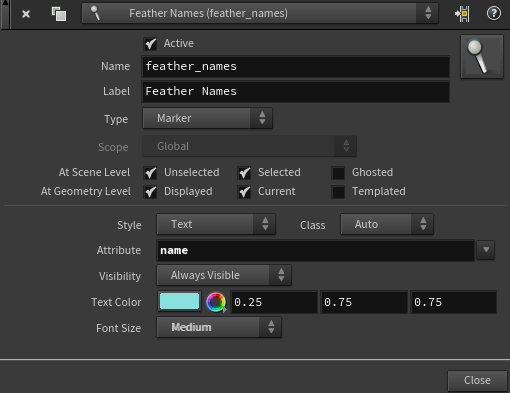
Task: Toggle the Unselected scene level checkbox
Action: pos(150,172)
